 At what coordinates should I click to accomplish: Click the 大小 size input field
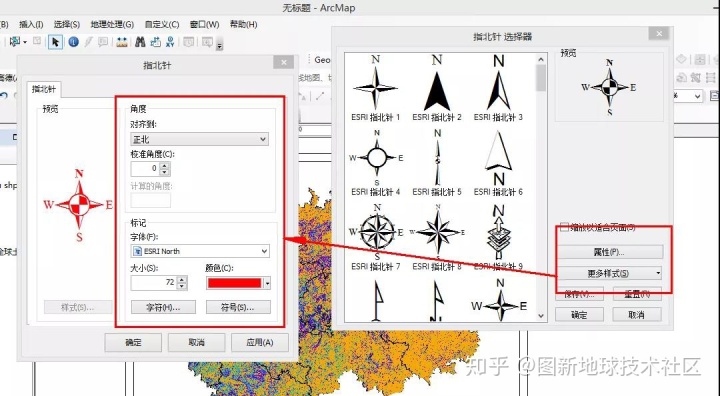pyautogui.click(x=153, y=283)
